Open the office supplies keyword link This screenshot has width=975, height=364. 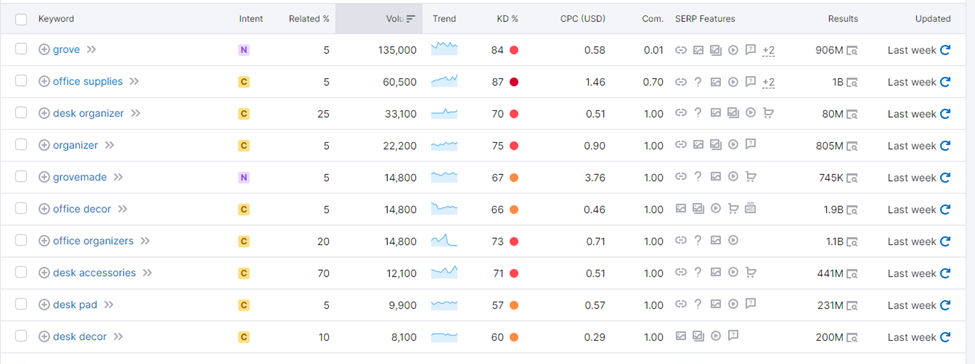(x=88, y=82)
